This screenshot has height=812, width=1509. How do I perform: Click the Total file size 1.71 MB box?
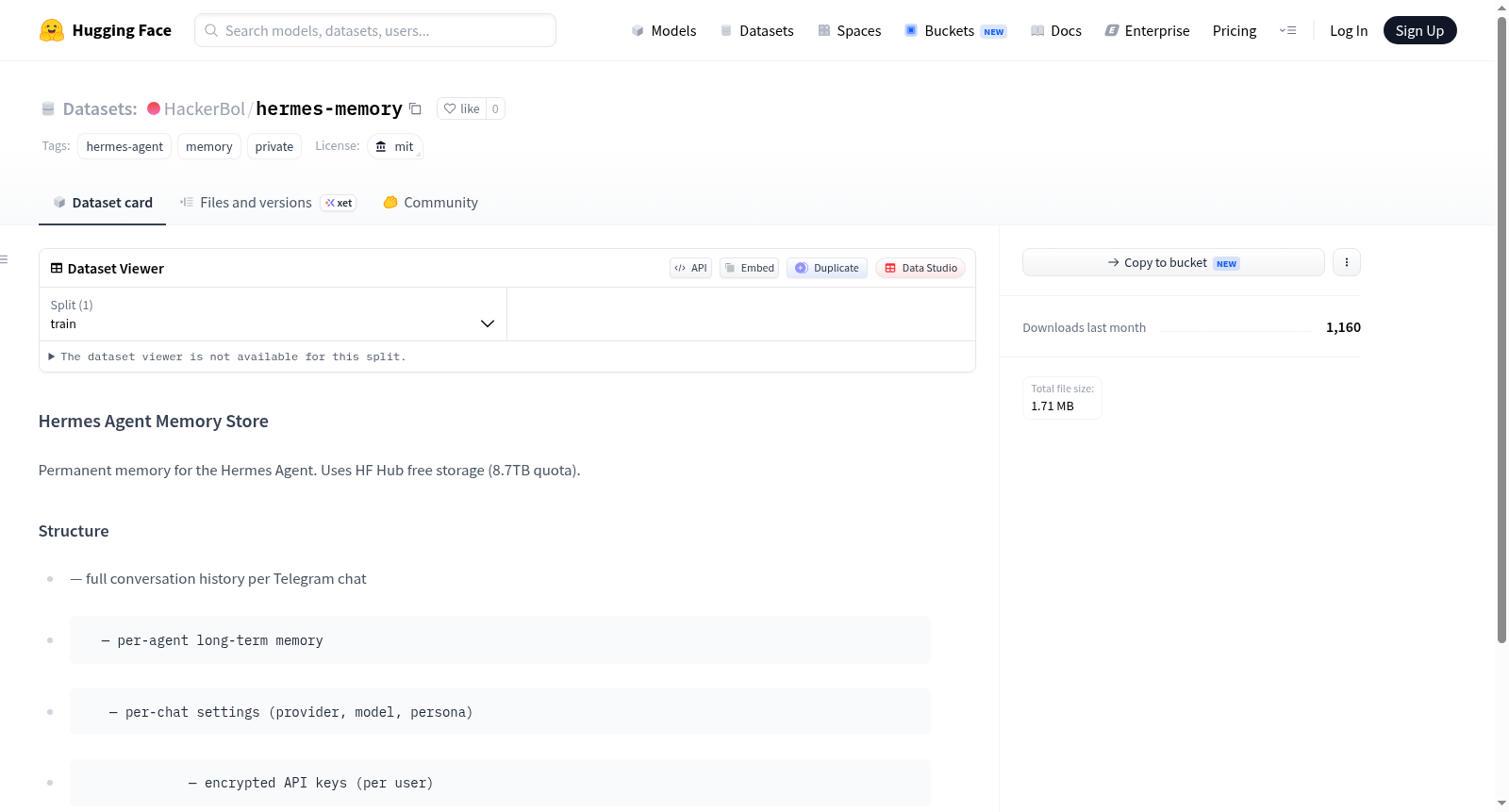[1062, 397]
